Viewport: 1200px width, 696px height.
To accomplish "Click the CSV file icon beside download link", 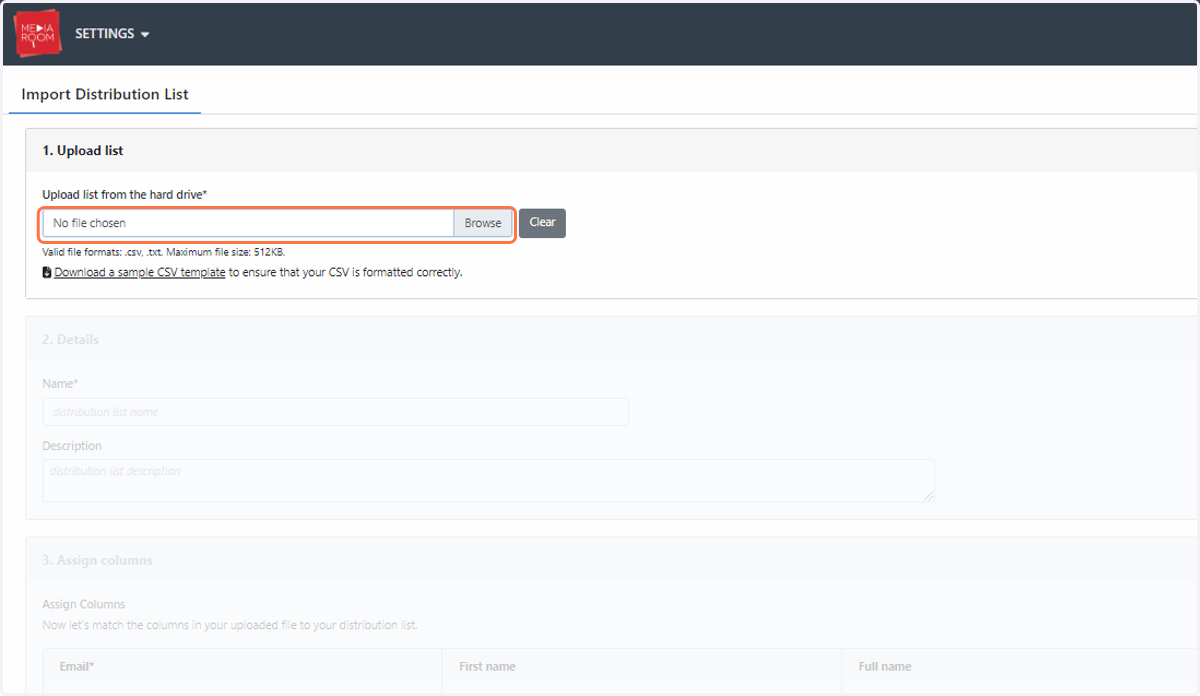I will pyautogui.click(x=47, y=272).
